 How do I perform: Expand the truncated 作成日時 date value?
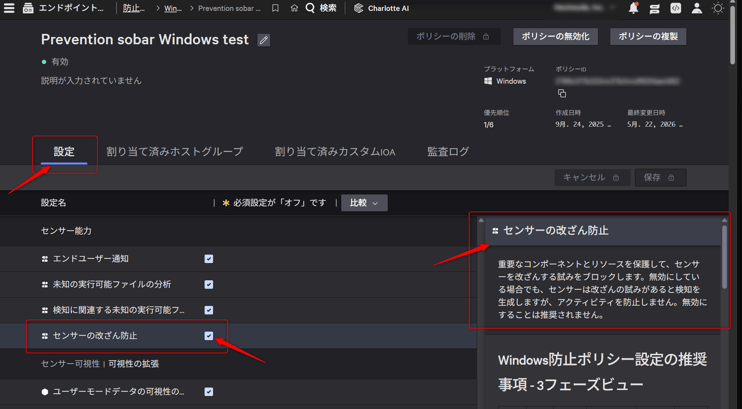point(583,125)
